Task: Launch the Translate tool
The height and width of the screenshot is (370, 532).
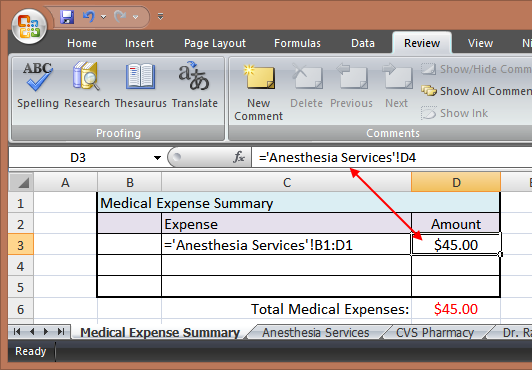Action: pyautogui.click(x=194, y=85)
